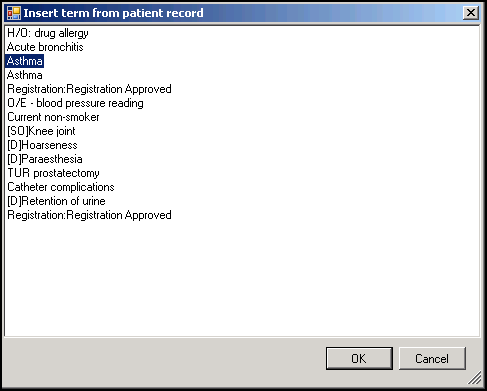Select the last Registration Approved entry
Viewport: 487px width, 391px height.
tap(89, 215)
